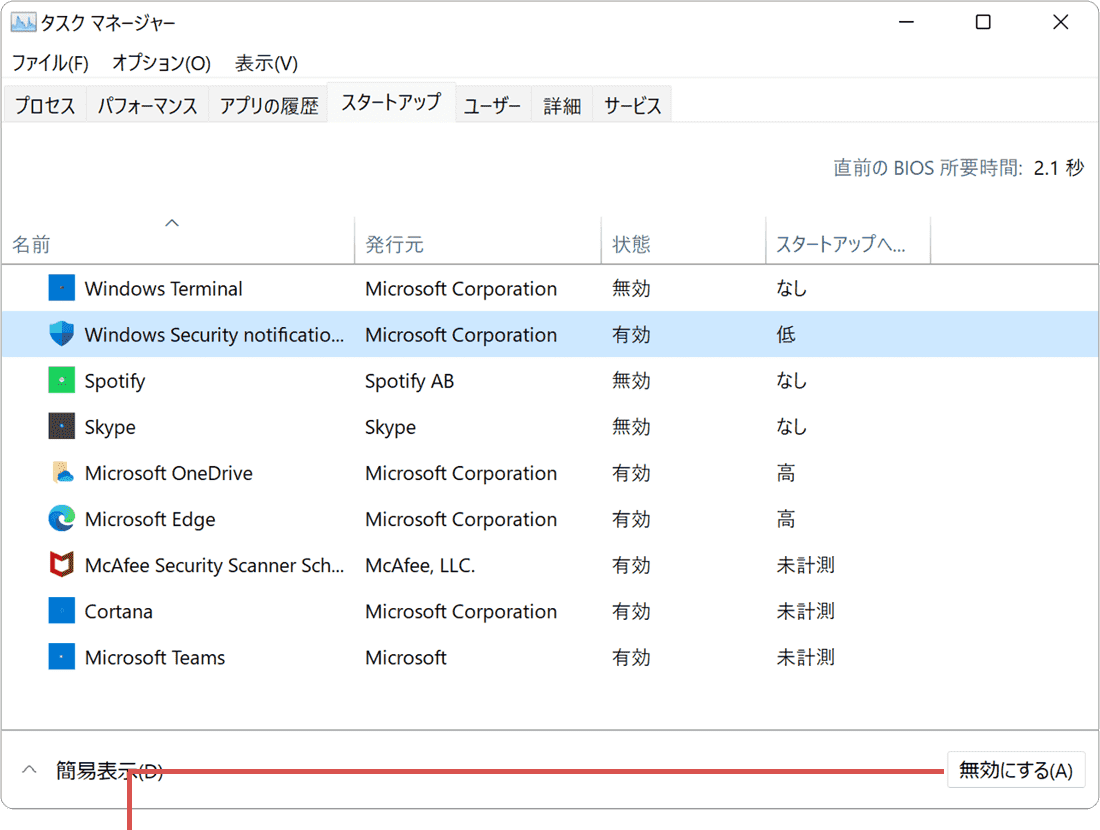Click the Microsoft Teams icon
Image resolution: width=1100 pixels, height=830 pixels.
pyautogui.click(x=62, y=657)
